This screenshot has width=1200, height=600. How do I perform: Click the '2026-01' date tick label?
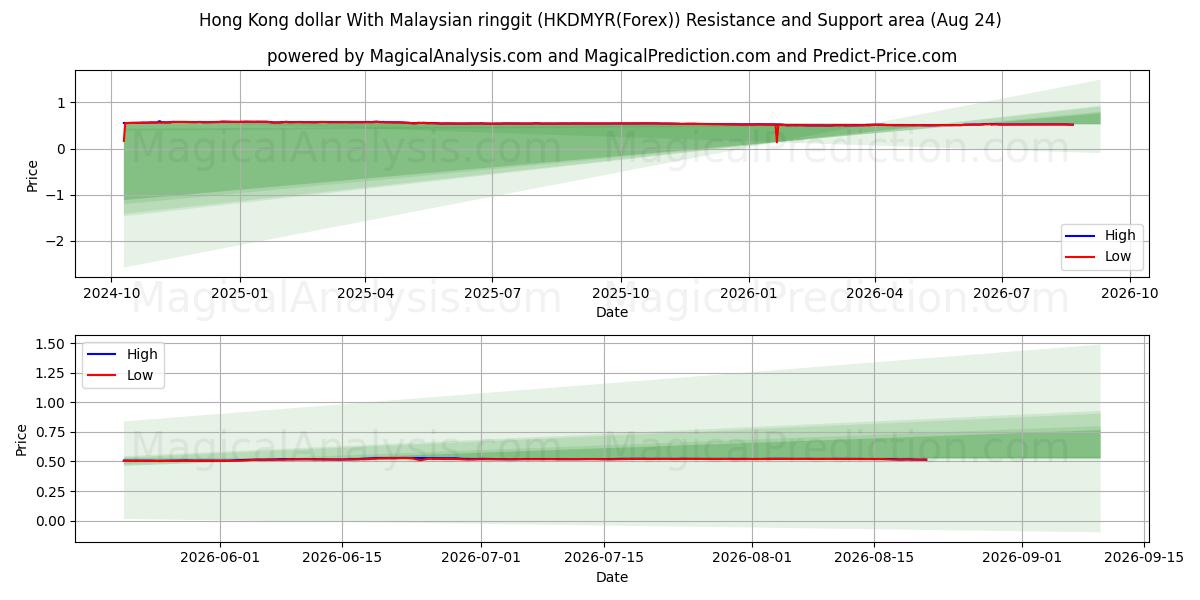tap(748, 294)
